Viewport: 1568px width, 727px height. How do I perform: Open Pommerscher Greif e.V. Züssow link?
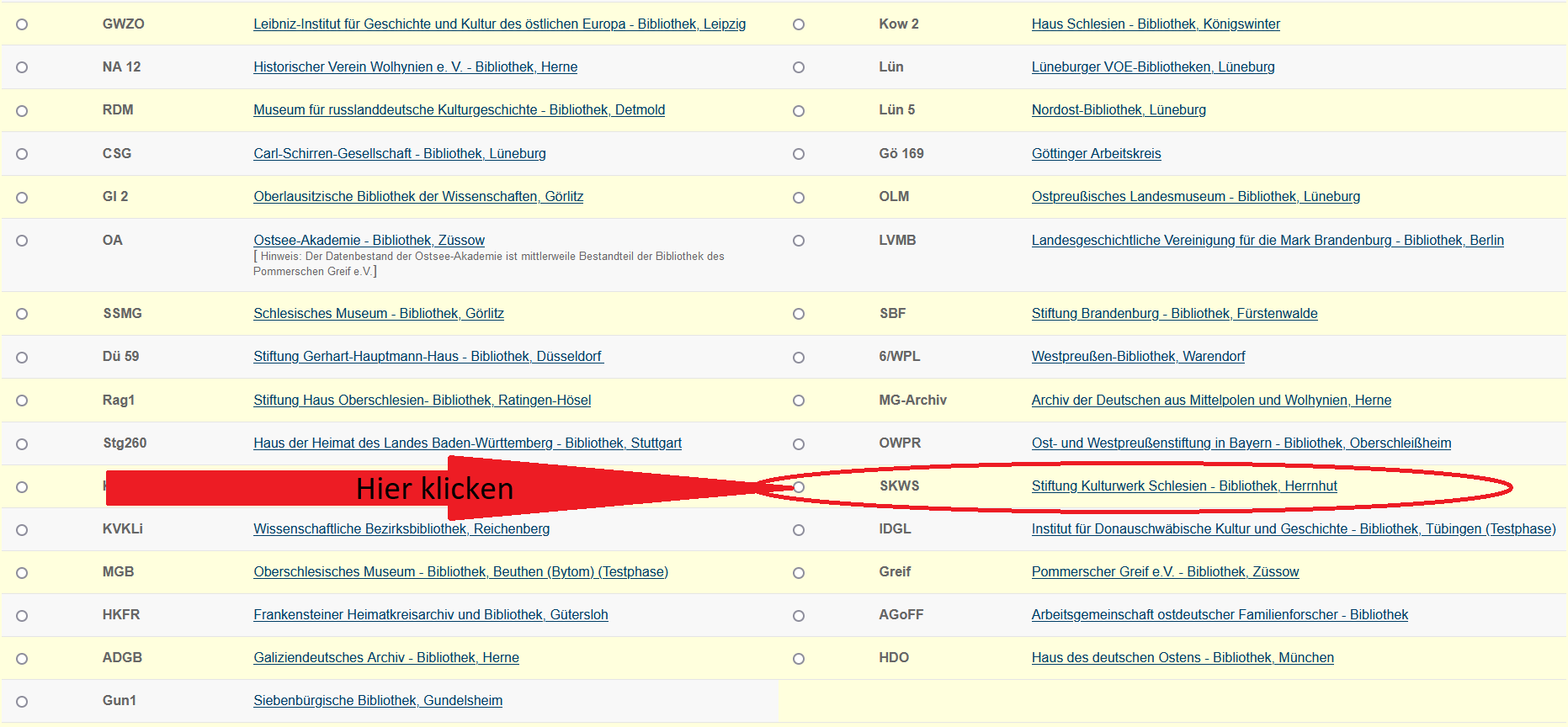click(x=1166, y=572)
